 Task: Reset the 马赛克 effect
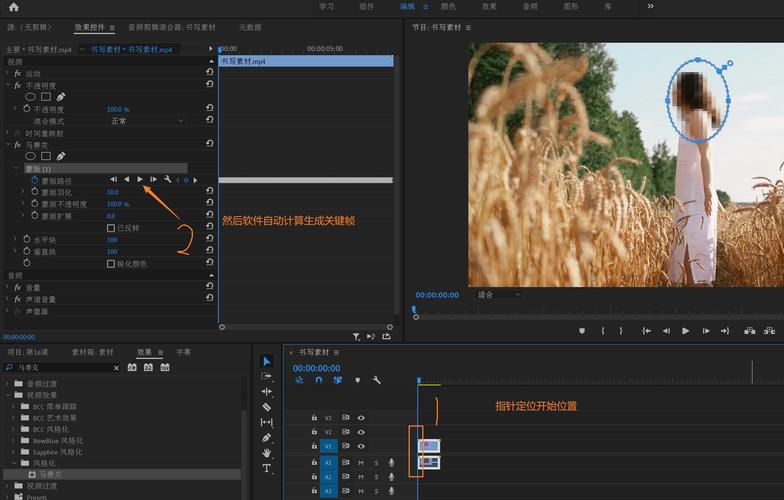[210, 144]
